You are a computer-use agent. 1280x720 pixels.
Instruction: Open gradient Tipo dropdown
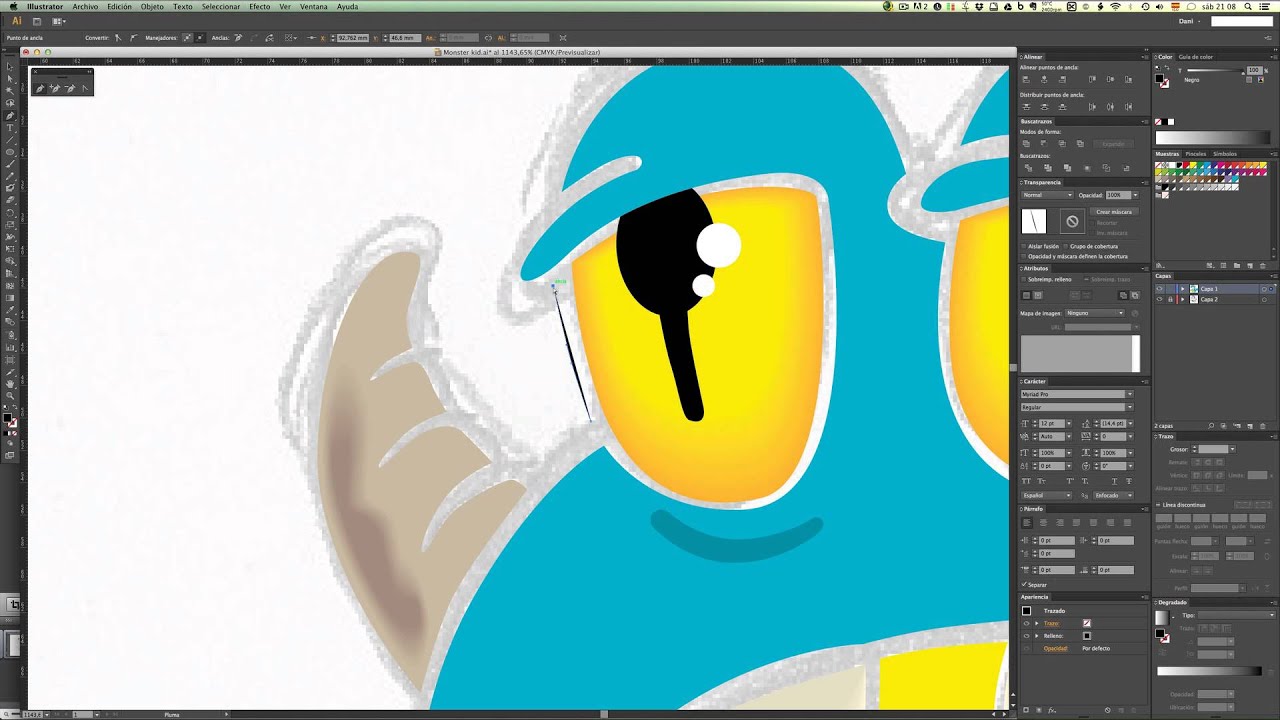[x=1236, y=615]
